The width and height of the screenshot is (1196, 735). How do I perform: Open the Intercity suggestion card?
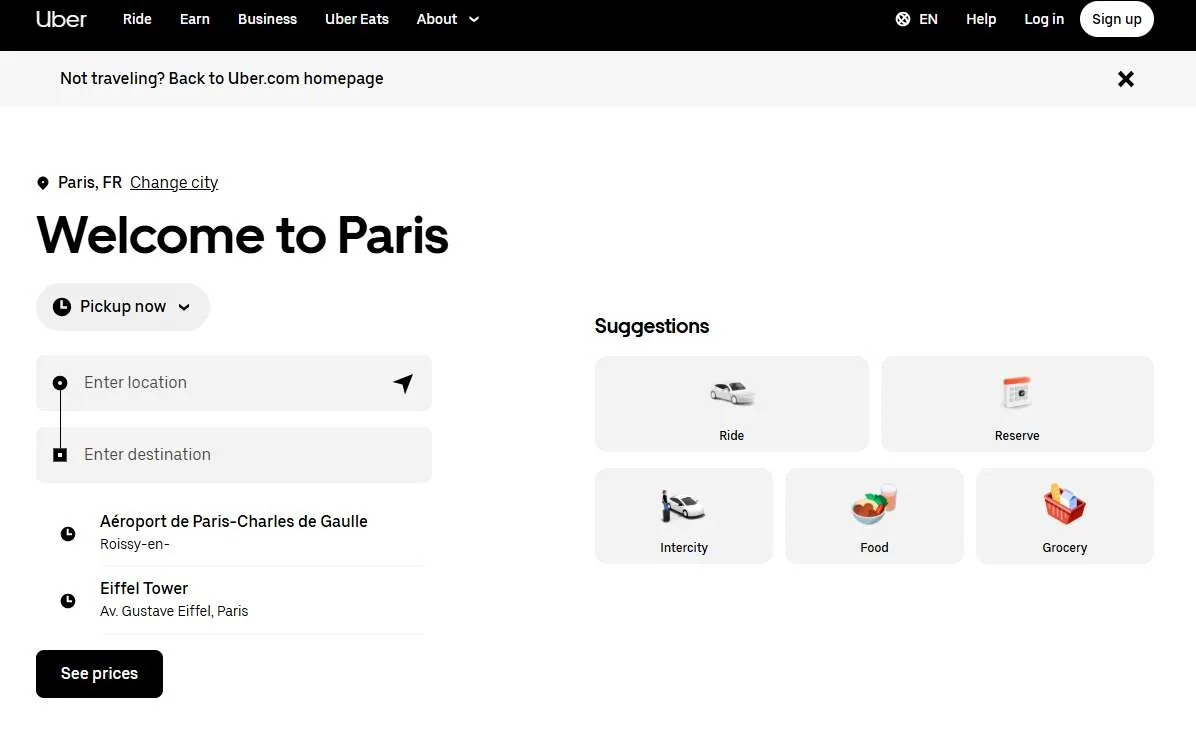683,516
